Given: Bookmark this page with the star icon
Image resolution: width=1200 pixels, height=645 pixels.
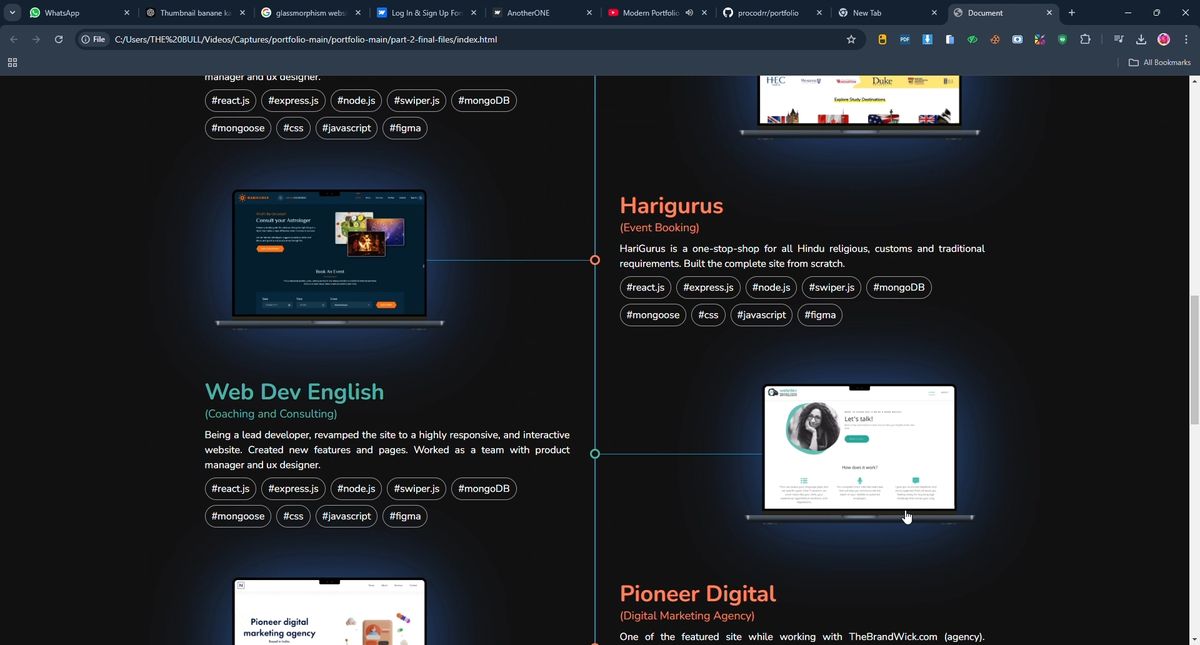Looking at the screenshot, I should click(851, 39).
